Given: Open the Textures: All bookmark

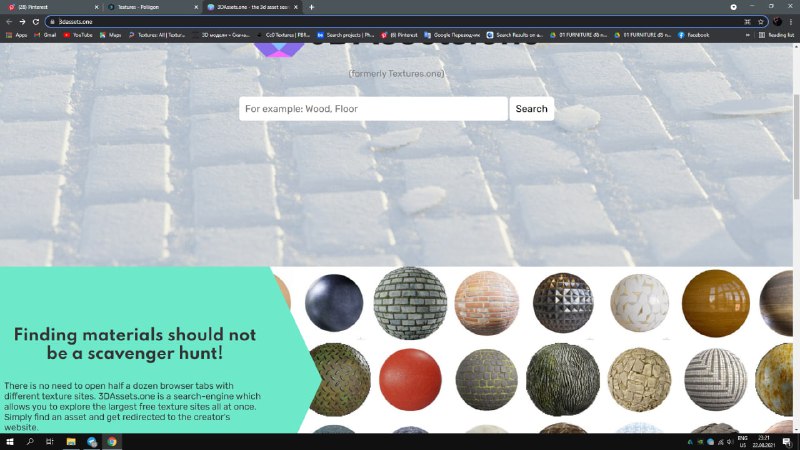Looking at the screenshot, I should point(157,35).
